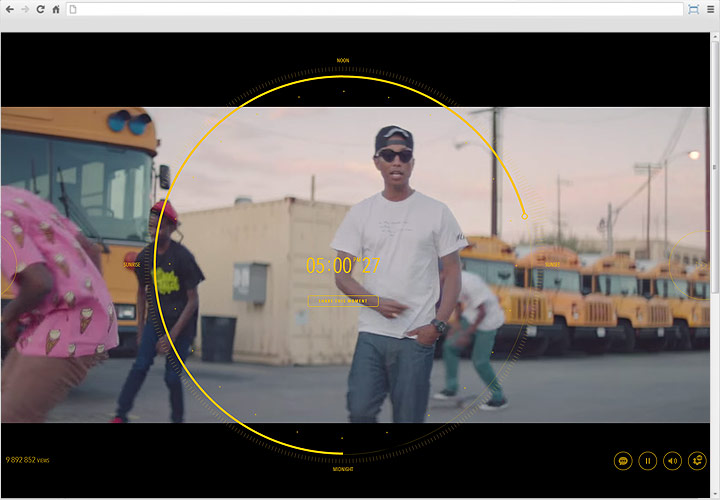Focus the browser address bar
Image resolution: width=720 pixels, height=500 pixels.
coord(375,9)
